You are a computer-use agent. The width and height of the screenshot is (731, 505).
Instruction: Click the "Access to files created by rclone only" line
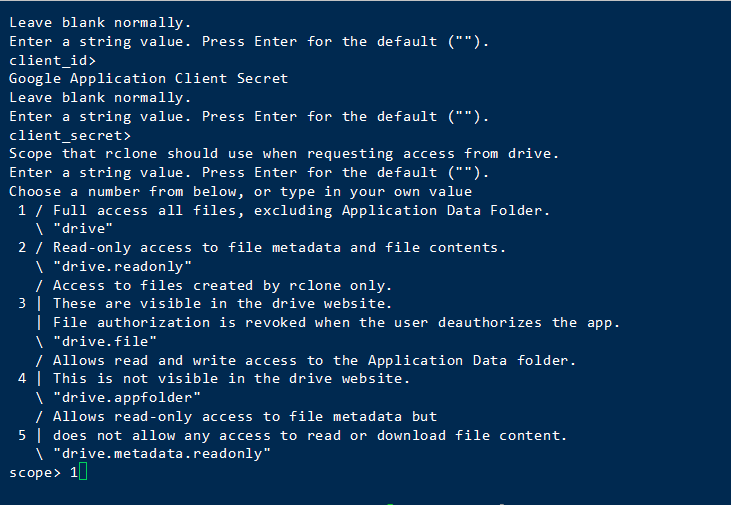point(222,285)
